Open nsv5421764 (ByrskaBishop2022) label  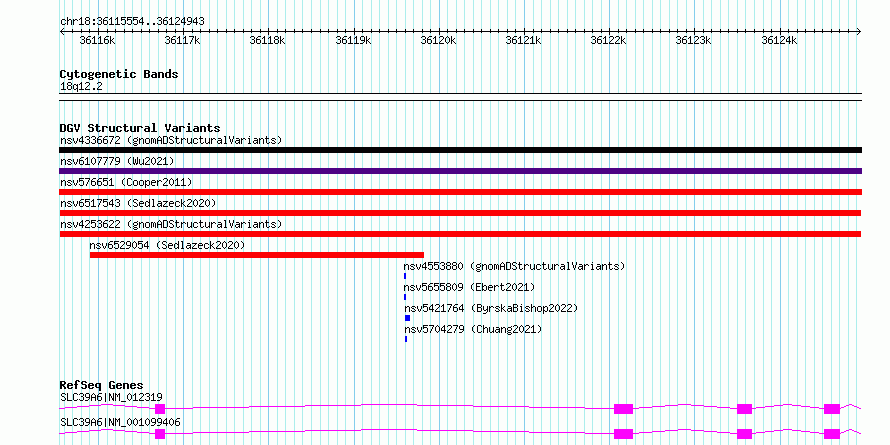[491, 308]
